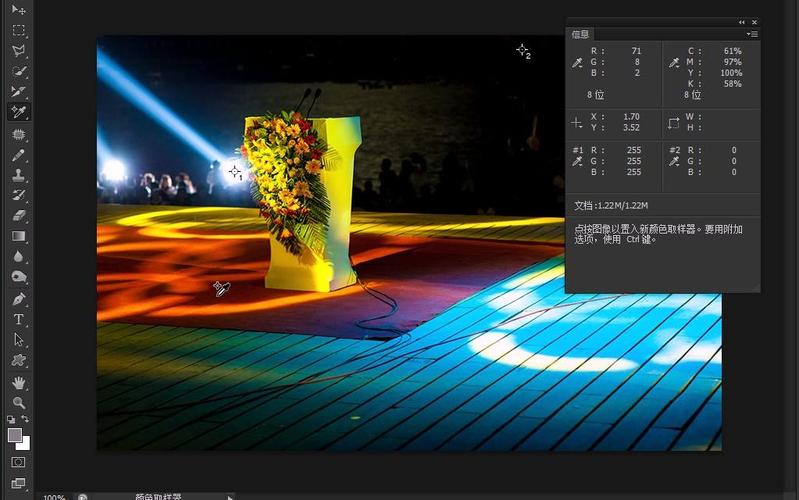
Task: Pick the Brush tool
Action: 18,155
